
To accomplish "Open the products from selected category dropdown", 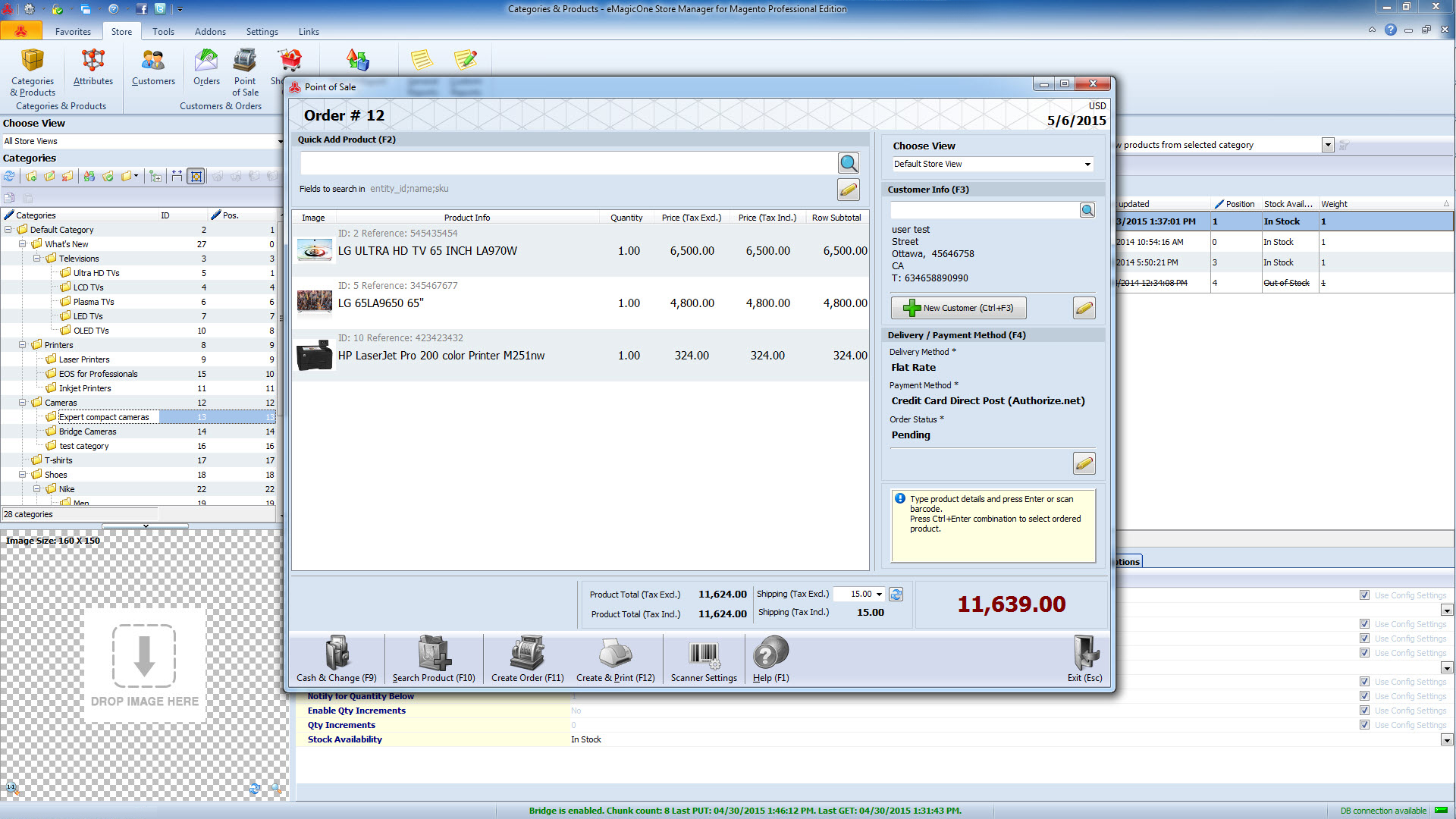I will pyautogui.click(x=1328, y=145).
